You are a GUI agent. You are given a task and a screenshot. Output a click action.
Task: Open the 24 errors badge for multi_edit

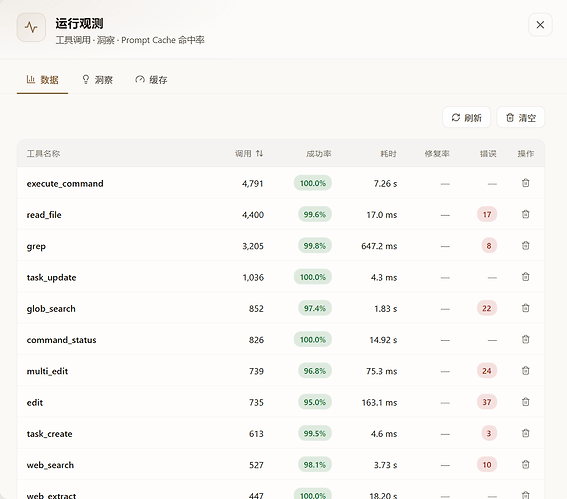487,371
